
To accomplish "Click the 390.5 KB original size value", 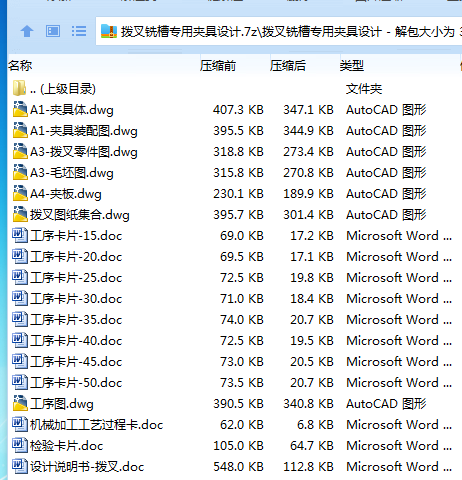I will click(238, 404).
